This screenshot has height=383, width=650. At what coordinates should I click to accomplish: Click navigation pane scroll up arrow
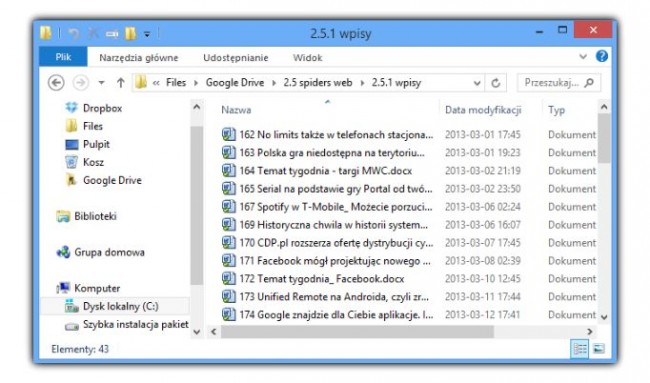(x=197, y=107)
